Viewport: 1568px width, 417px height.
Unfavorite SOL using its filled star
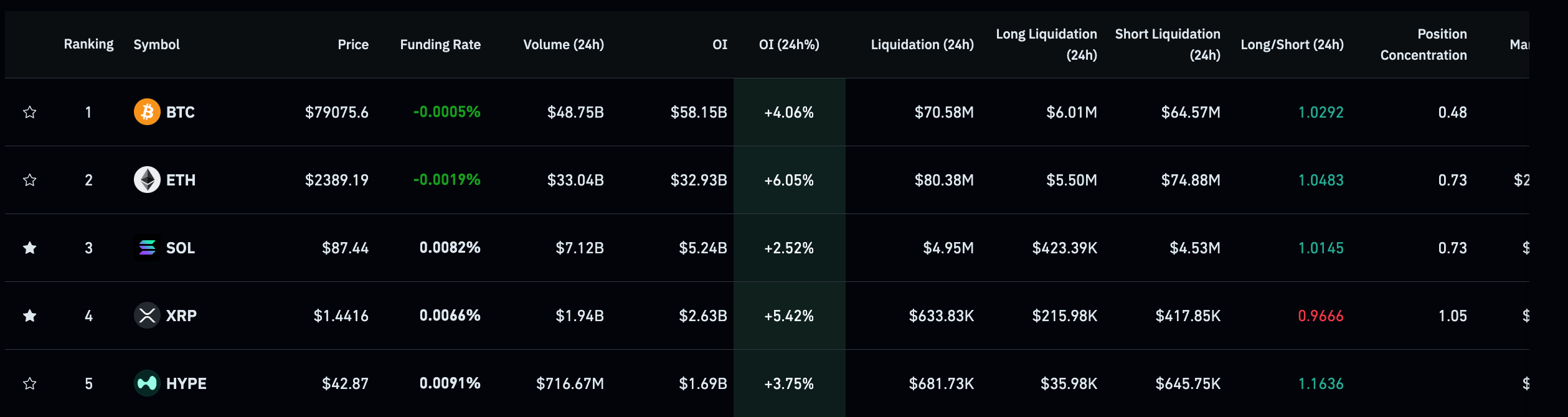click(x=29, y=248)
